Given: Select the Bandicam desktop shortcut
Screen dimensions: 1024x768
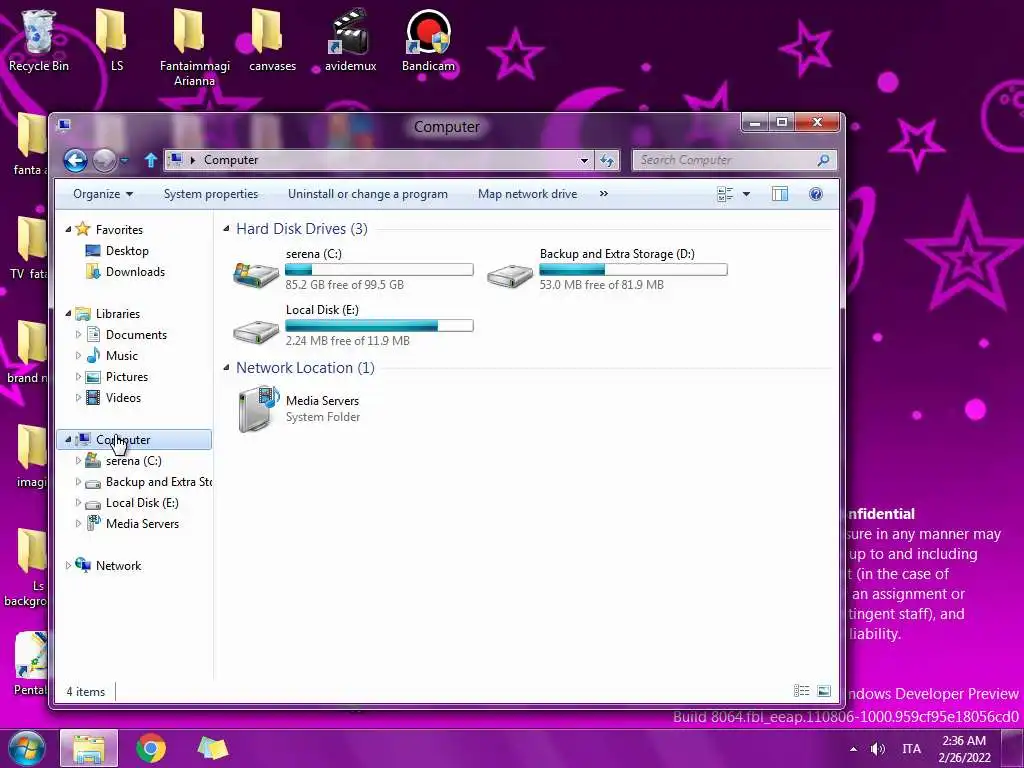Looking at the screenshot, I should pyautogui.click(x=428, y=40).
